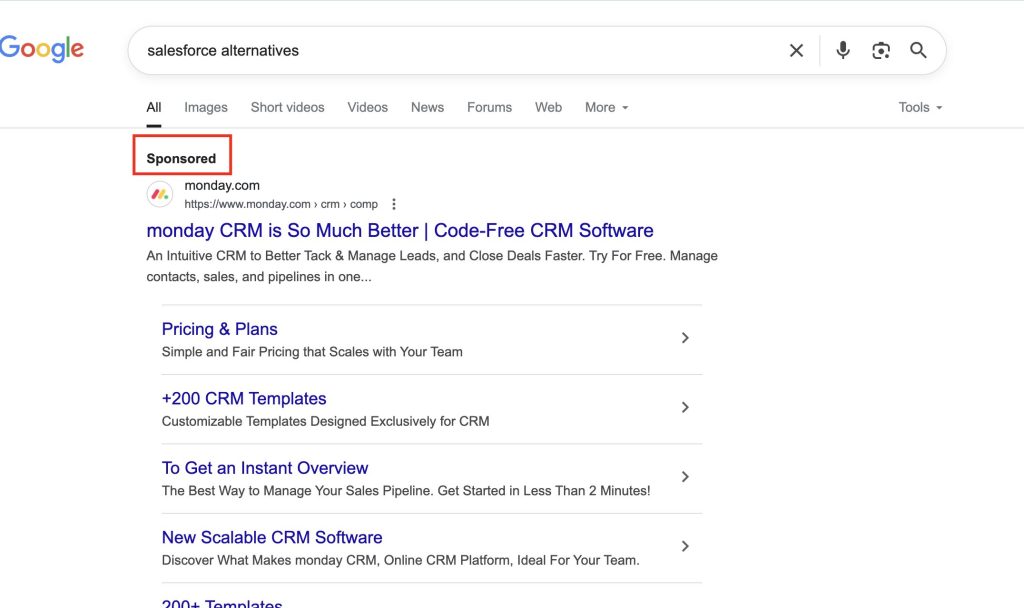
Task: Switch to the Forums tab
Action: (489, 107)
